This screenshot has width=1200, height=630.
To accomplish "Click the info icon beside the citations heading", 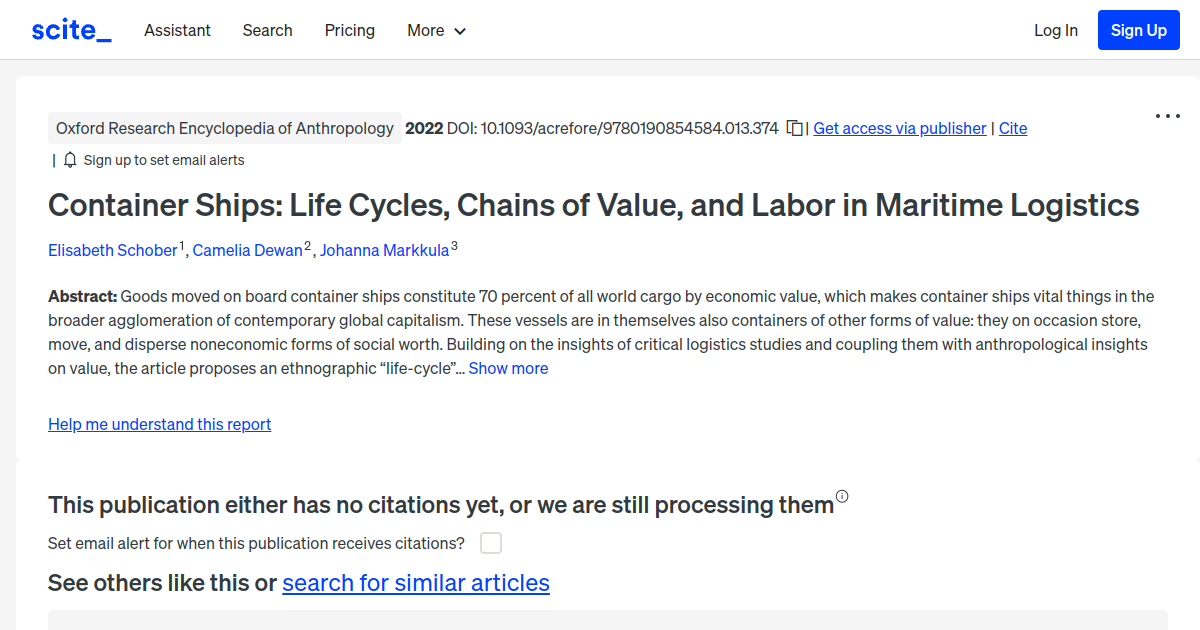I will [x=841, y=496].
